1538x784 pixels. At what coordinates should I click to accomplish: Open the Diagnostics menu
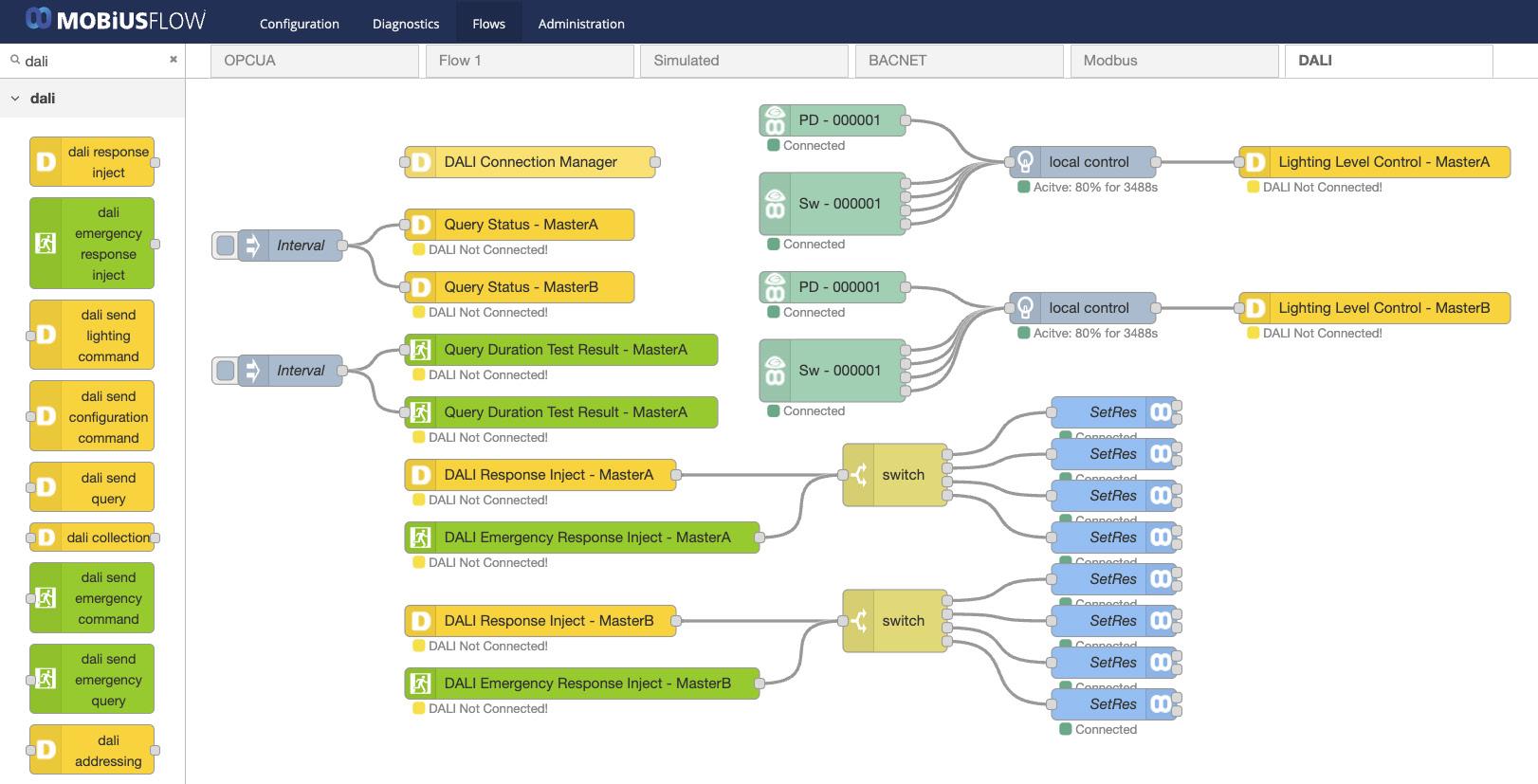(406, 24)
